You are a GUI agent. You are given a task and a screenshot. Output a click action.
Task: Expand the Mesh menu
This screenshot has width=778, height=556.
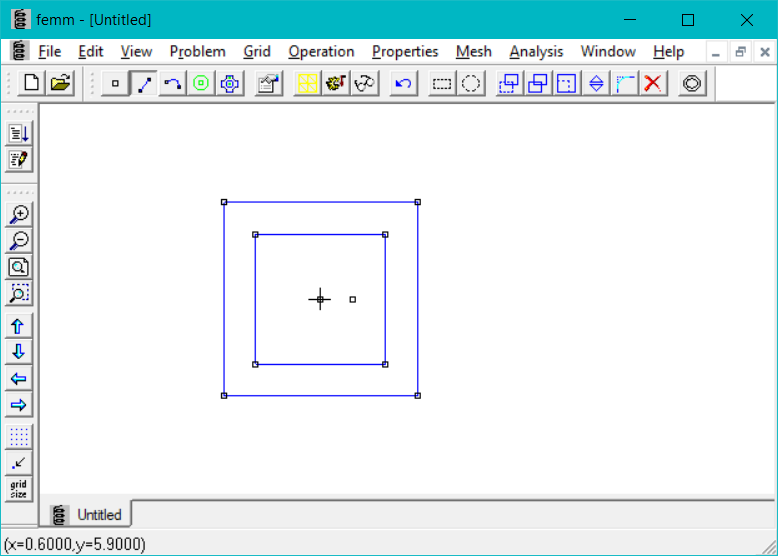pyautogui.click(x=473, y=51)
